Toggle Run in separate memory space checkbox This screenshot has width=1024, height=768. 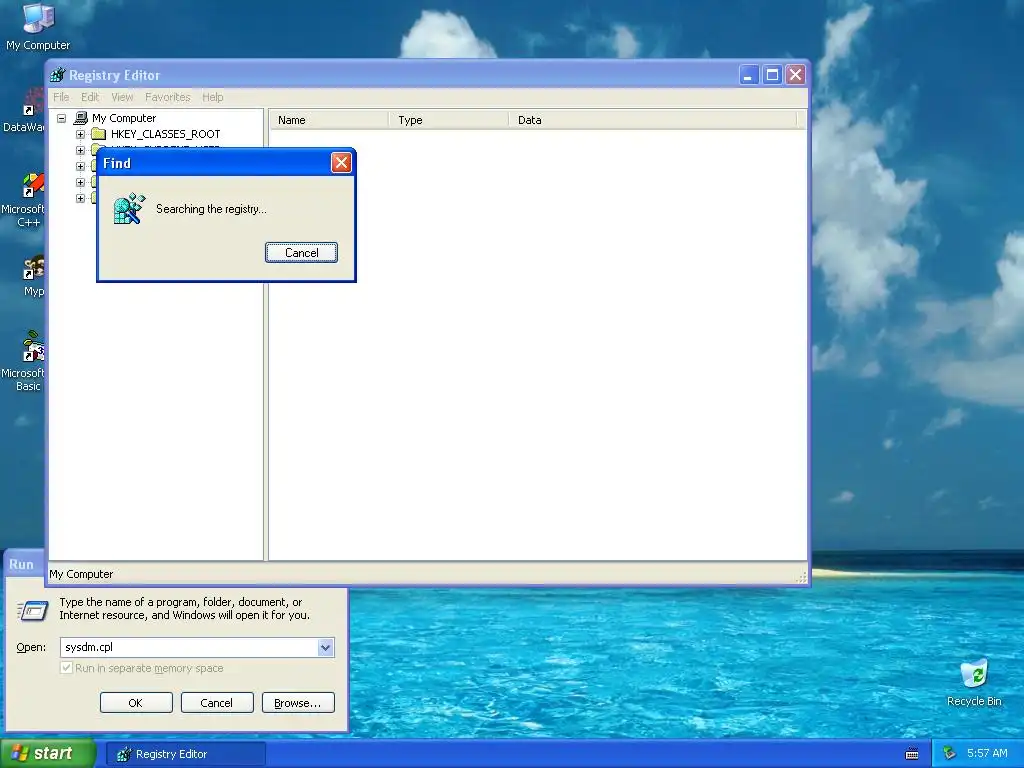point(66,668)
